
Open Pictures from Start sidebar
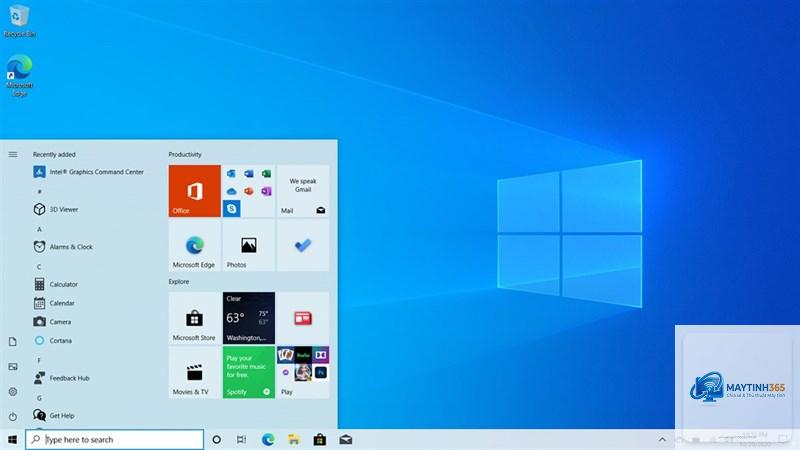click(x=13, y=366)
